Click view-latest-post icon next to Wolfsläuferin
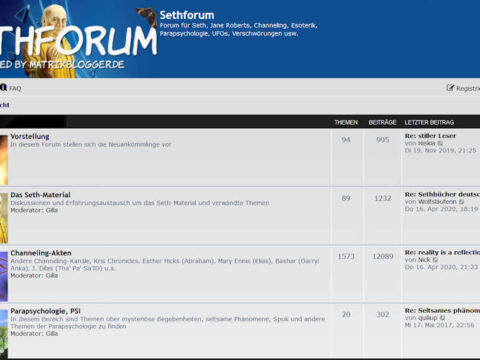 (x=462, y=202)
